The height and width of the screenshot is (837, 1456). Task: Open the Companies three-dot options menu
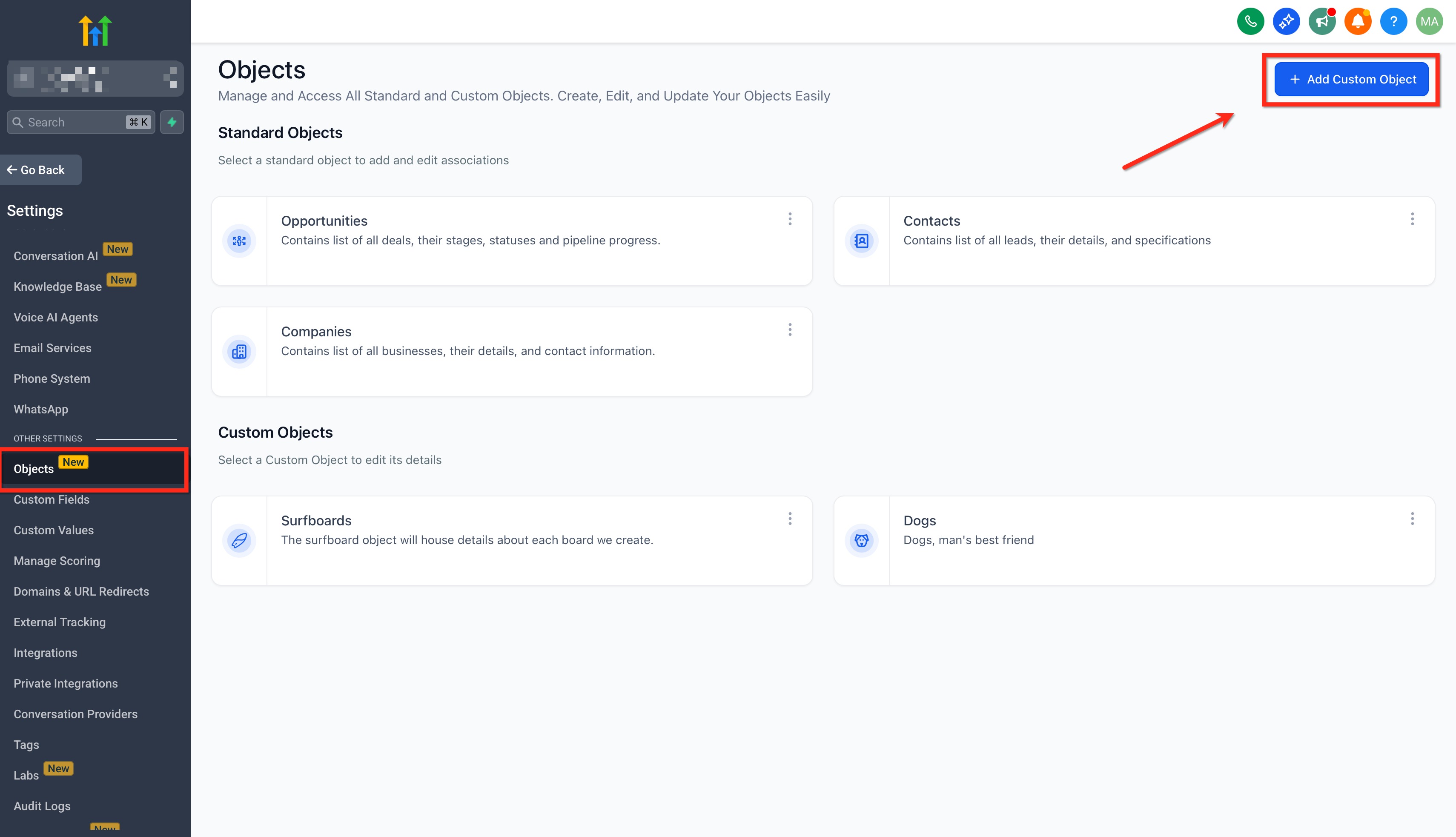(x=790, y=330)
